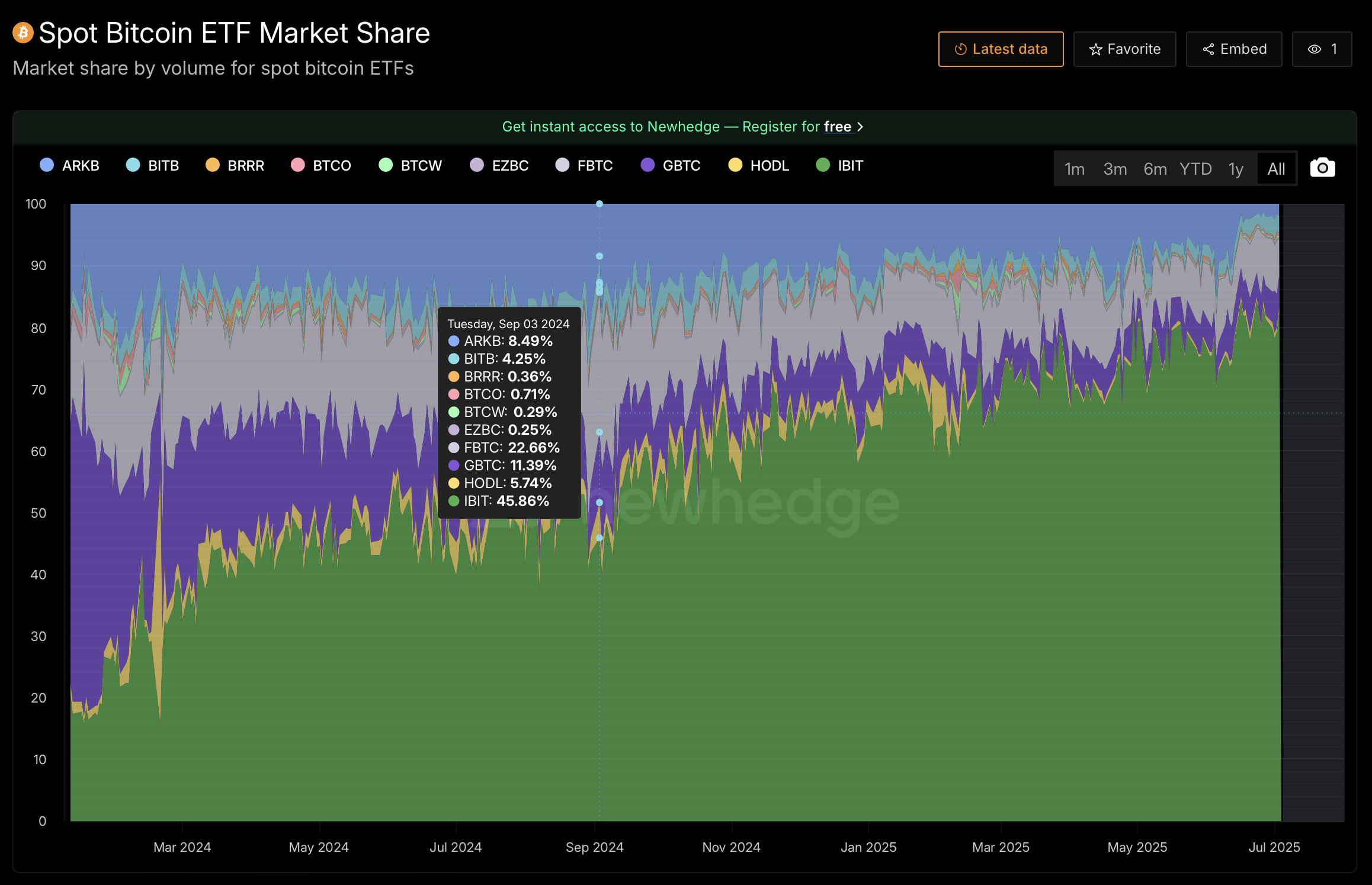
Task: Open the 6m view of the chart
Action: pyautogui.click(x=1154, y=168)
